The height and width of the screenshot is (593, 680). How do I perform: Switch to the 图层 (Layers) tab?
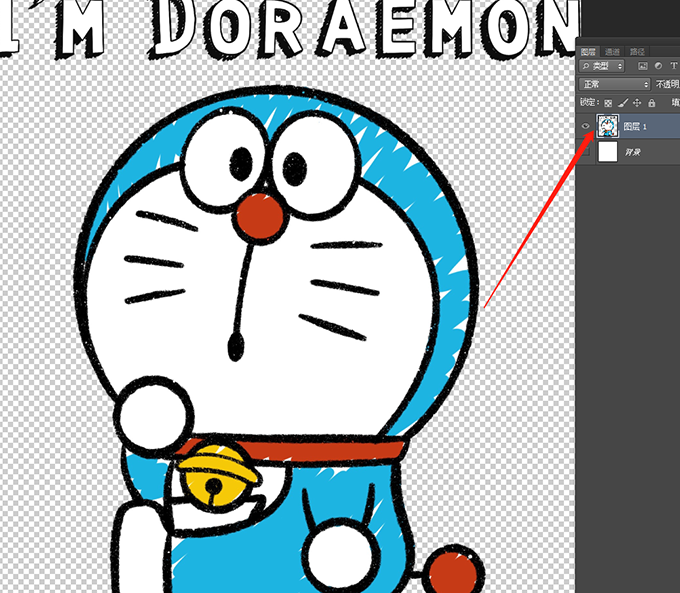pyautogui.click(x=588, y=52)
